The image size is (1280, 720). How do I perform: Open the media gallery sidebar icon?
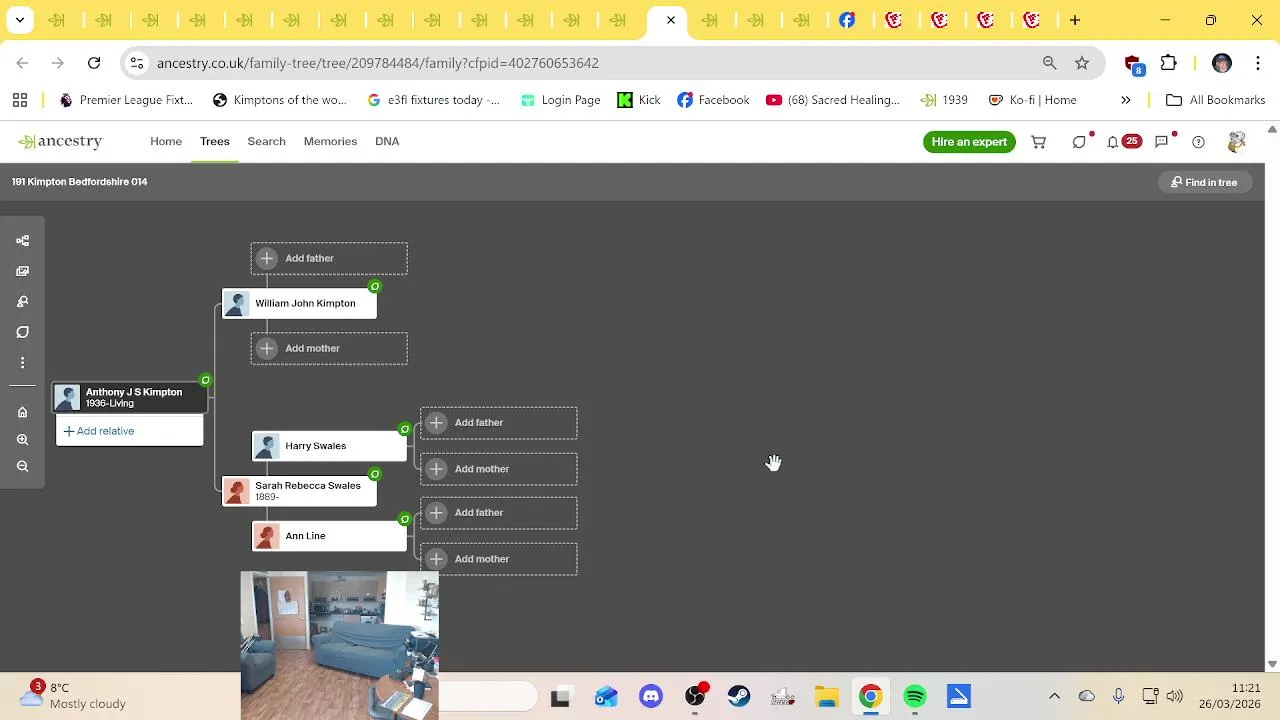coord(22,271)
